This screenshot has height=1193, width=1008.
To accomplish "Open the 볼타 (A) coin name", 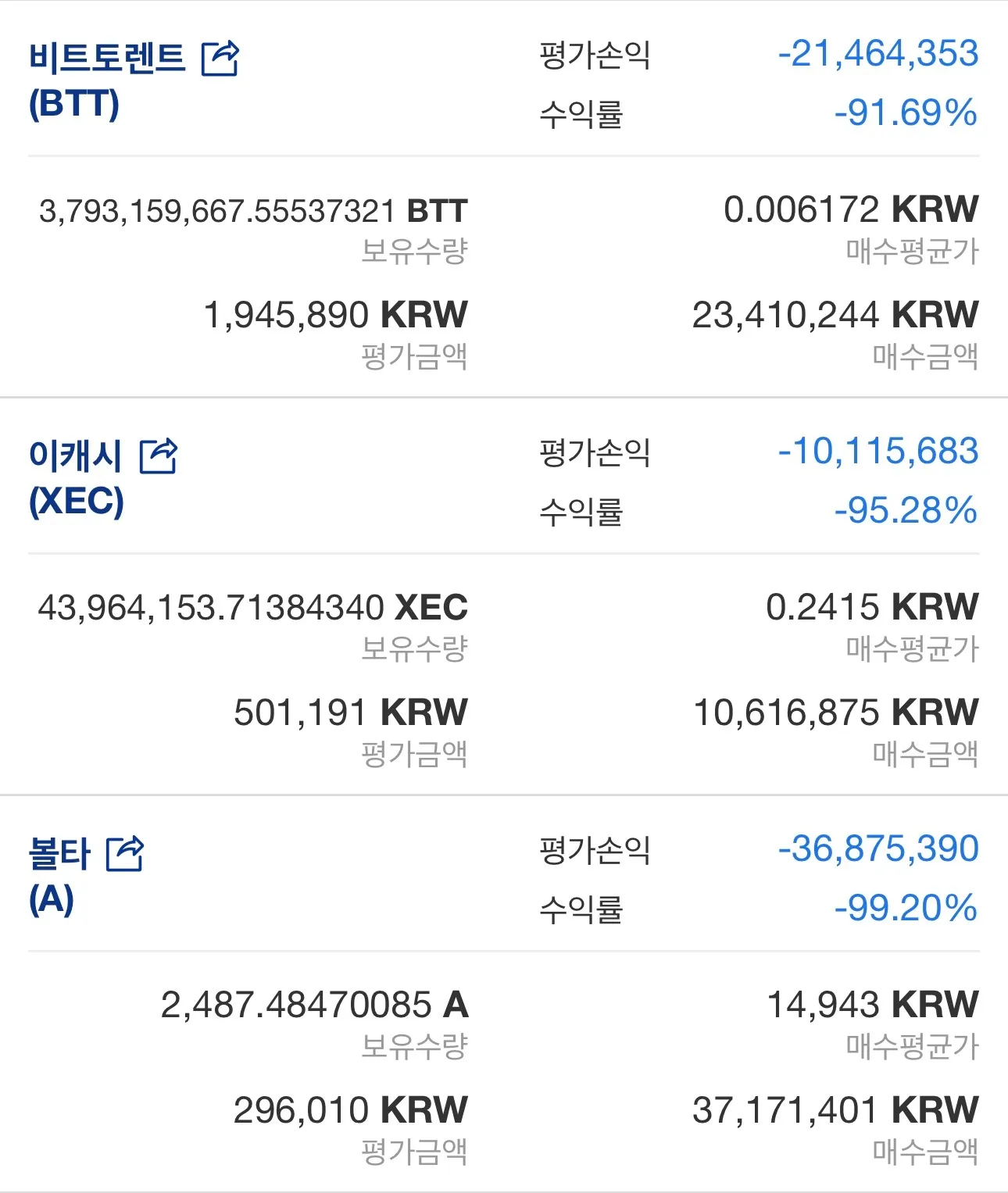I will click(59, 876).
